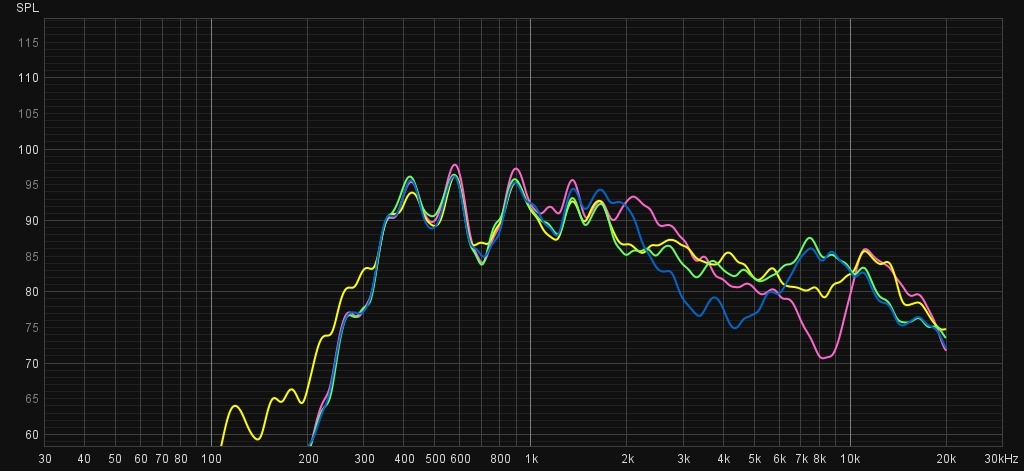Click the 75 dB SPL axis label
The height and width of the screenshot is (471, 1024).
coord(33,327)
